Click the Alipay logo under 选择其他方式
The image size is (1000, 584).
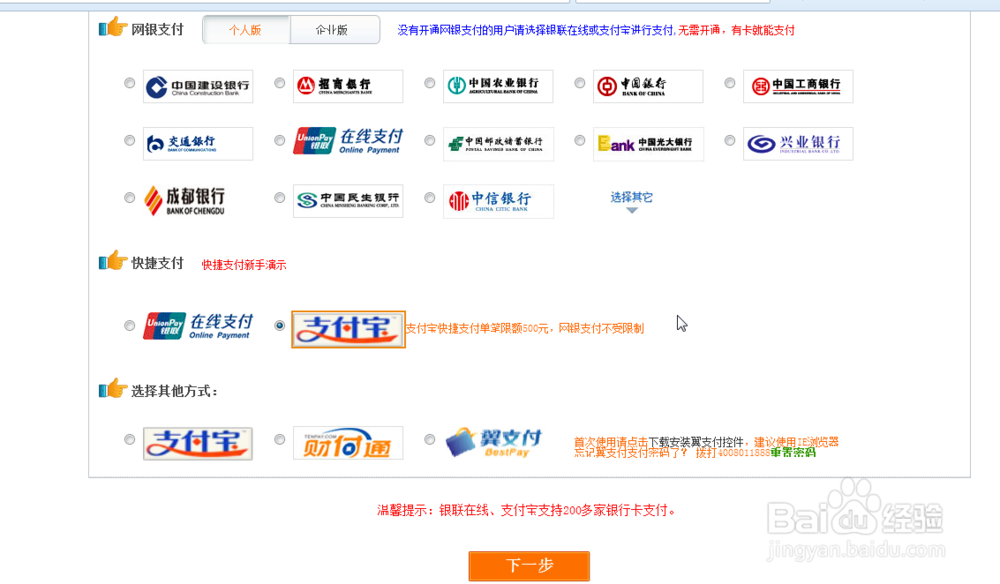[198, 443]
